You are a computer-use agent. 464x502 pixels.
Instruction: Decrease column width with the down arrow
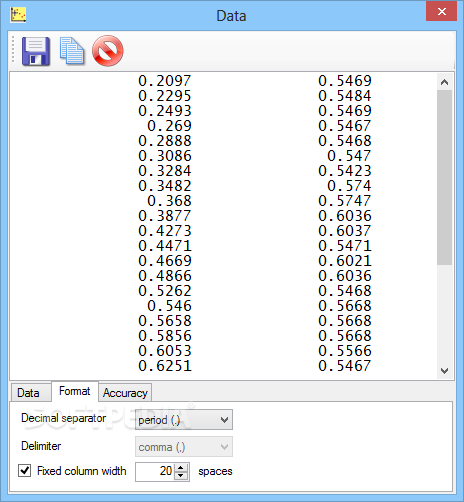181,476
